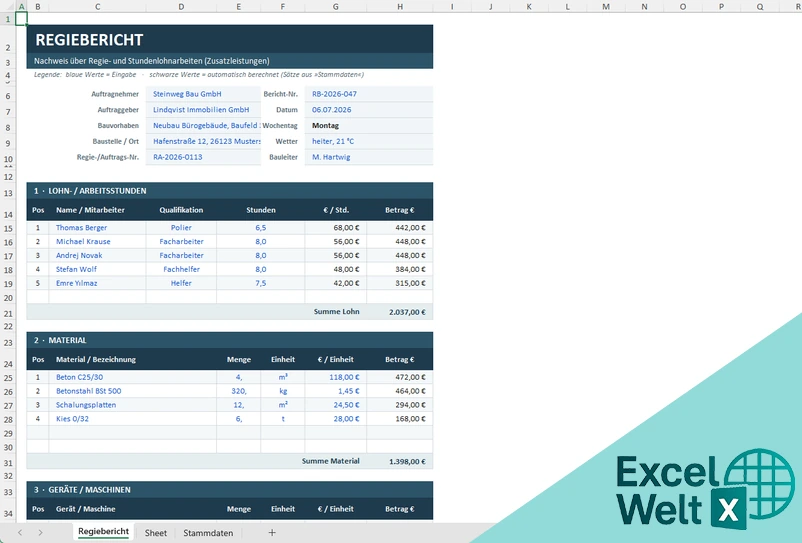This screenshot has width=802, height=543.
Task: Click the LOHN- / ARBEITSSTUNDEN section header
Action: point(230,191)
